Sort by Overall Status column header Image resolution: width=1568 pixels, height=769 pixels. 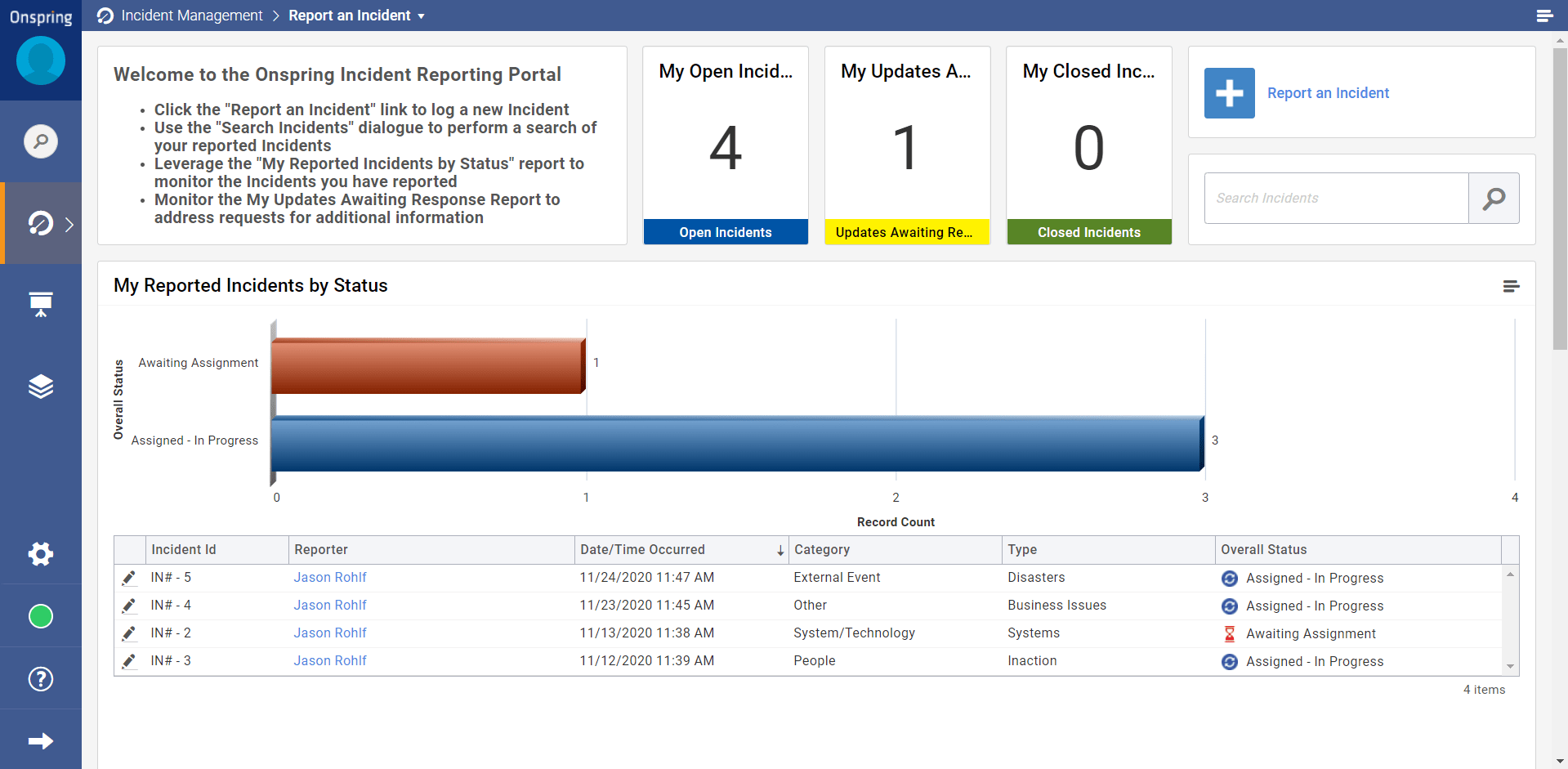click(1358, 550)
